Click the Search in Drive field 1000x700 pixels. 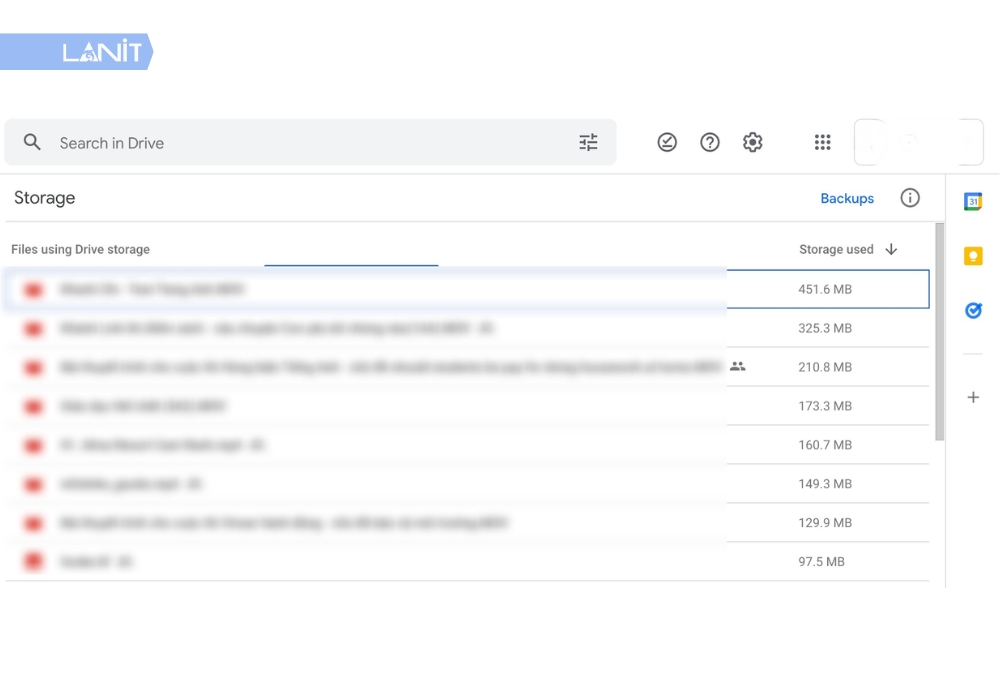pyautogui.click(x=310, y=142)
